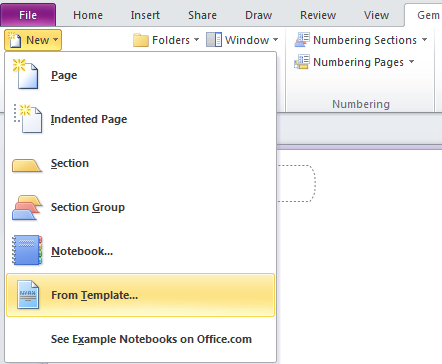442x364 pixels.
Task: Click the Folders button label
Action: [171, 40]
